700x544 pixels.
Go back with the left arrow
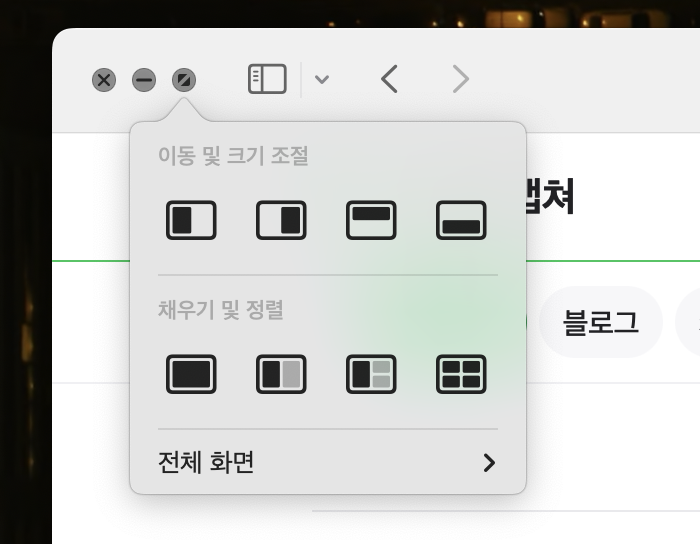coord(390,79)
